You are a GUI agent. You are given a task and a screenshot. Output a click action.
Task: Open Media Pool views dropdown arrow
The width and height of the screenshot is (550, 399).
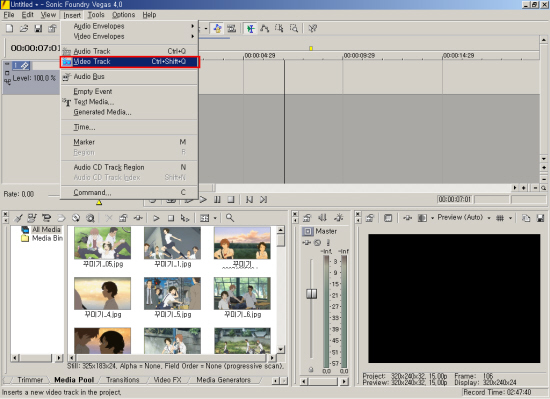pos(215,218)
